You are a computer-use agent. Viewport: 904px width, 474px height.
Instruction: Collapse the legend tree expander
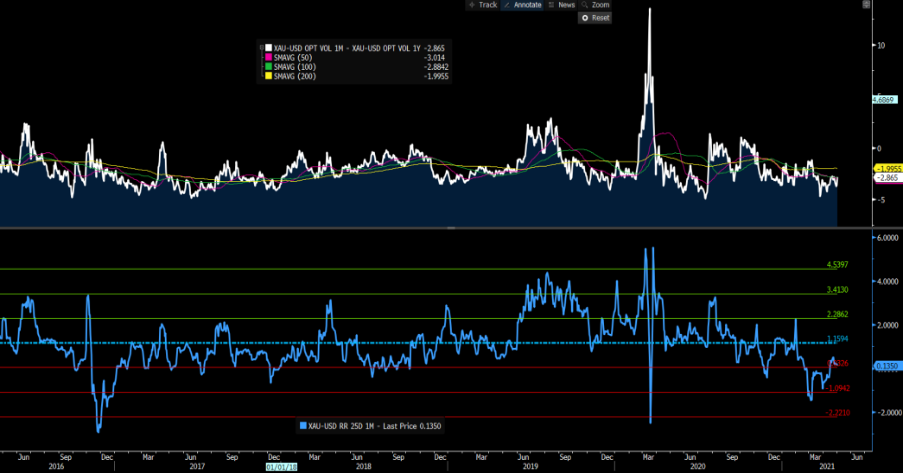(261, 48)
